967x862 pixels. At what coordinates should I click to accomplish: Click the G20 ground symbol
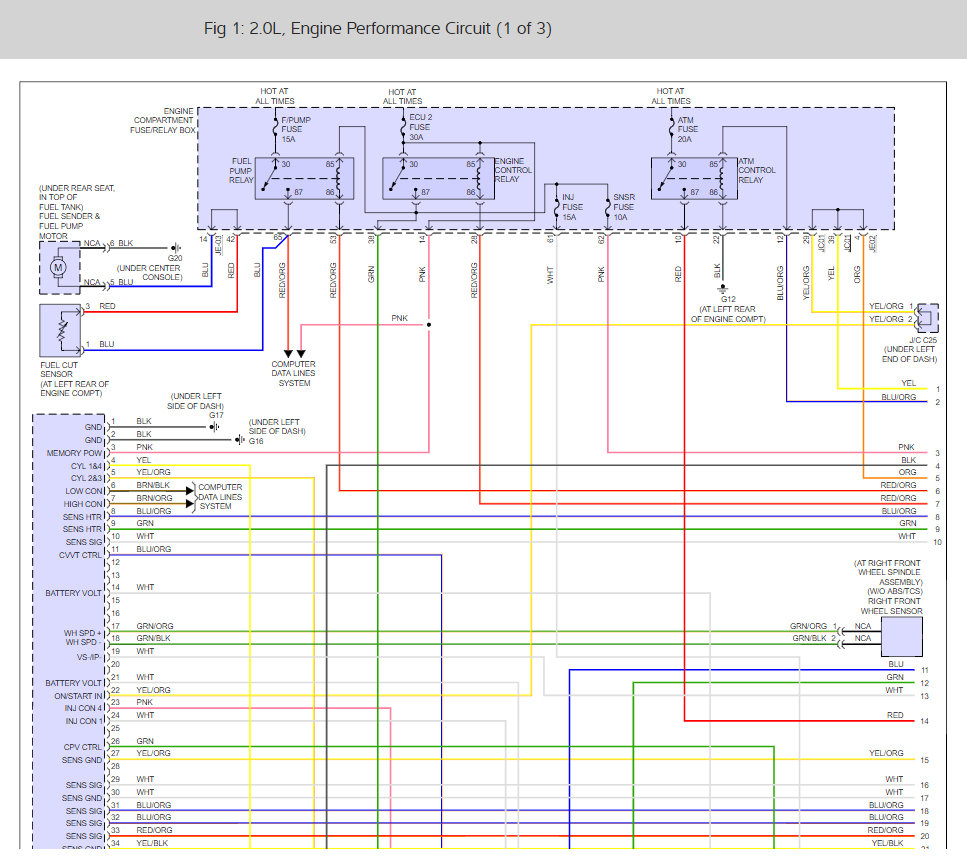click(176, 248)
